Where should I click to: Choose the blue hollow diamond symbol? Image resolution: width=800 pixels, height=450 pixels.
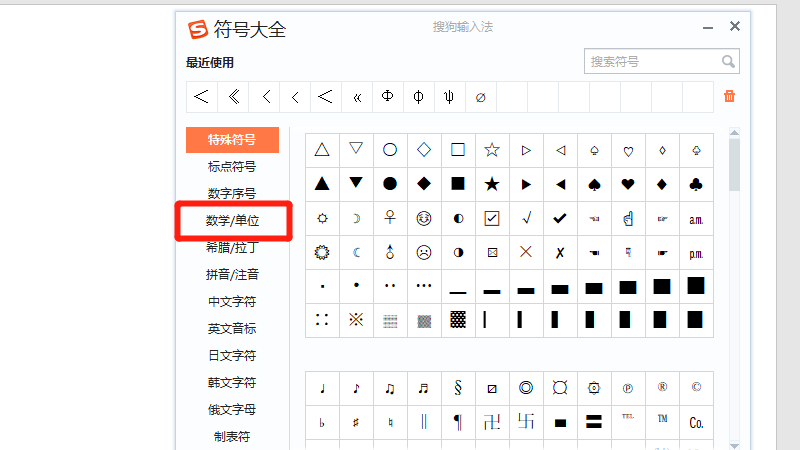(x=424, y=150)
